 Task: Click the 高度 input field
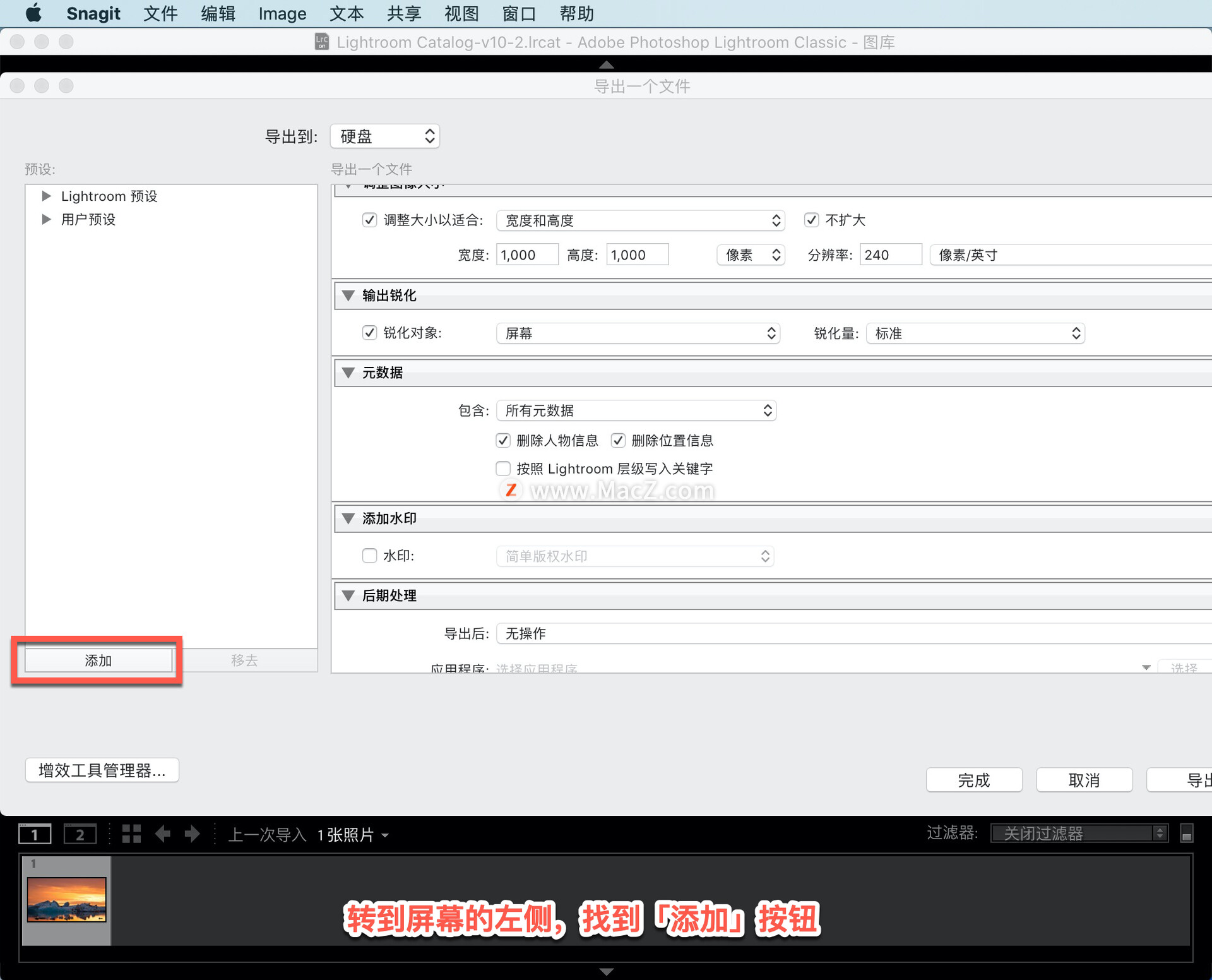click(x=638, y=255)
